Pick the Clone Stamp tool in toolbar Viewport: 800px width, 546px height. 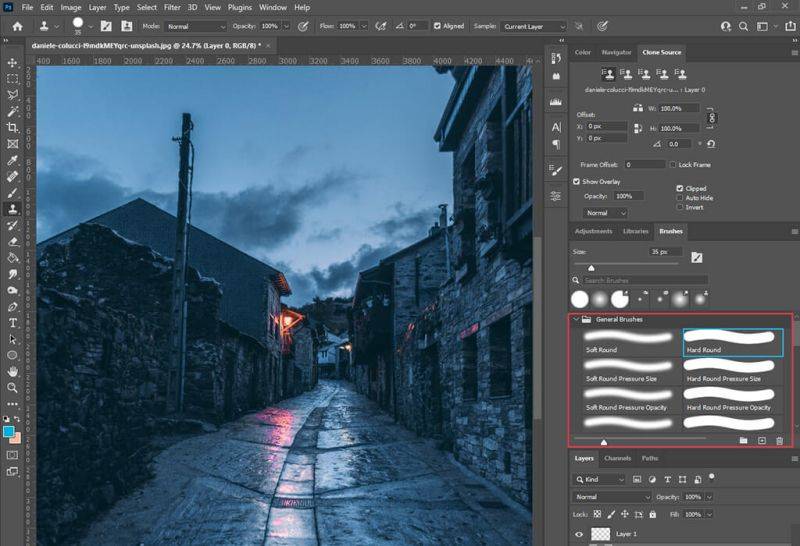13,209
